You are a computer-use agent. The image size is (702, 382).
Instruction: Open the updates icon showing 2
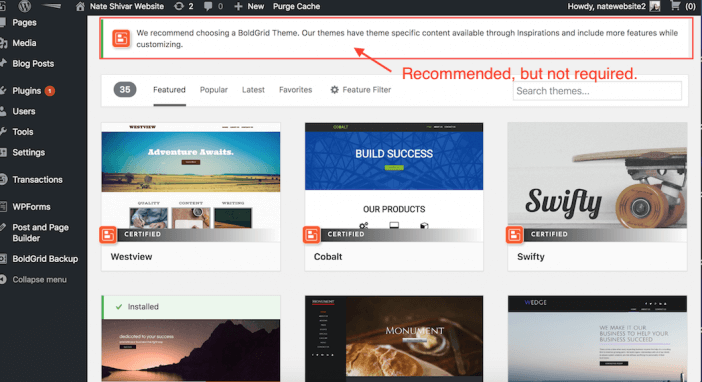179,6
